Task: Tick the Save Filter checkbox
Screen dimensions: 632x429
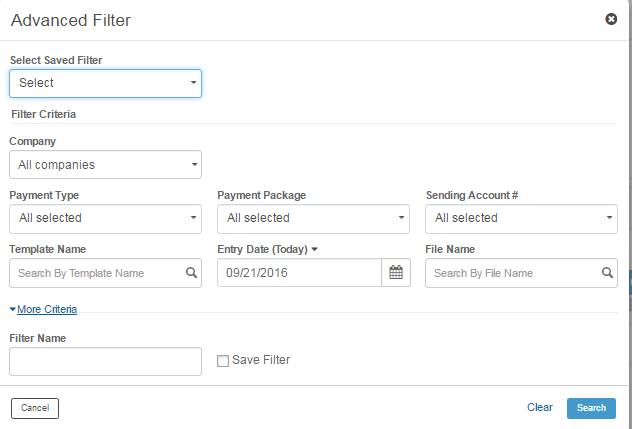Action: tap(223, 360)
